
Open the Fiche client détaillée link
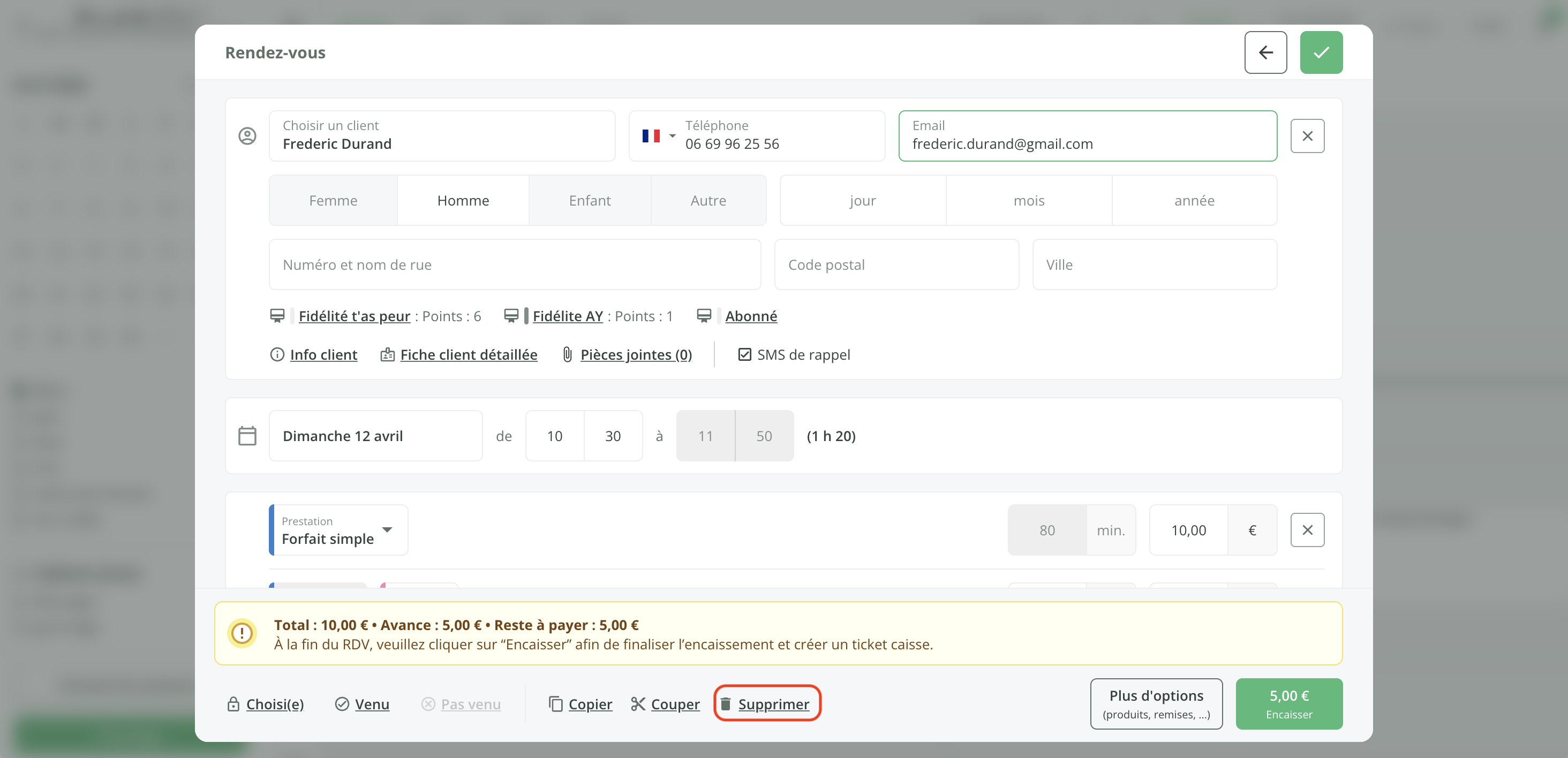pyautogui.click(x=468, y=355)
